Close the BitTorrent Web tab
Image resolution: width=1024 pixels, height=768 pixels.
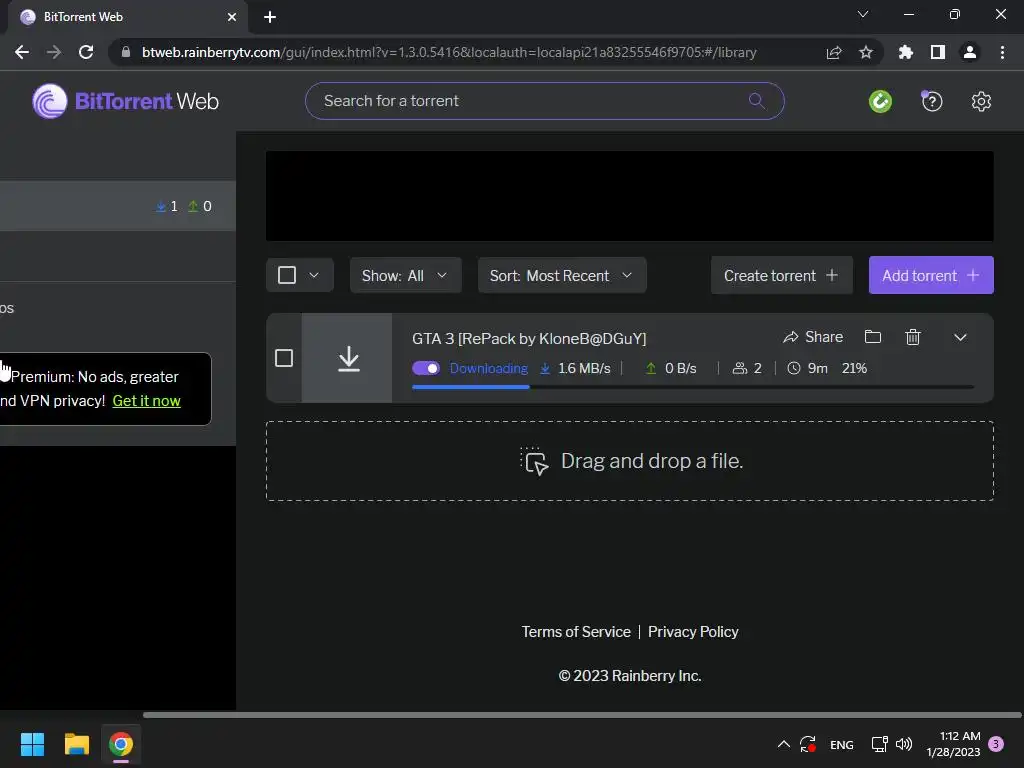(x=232, y=17)
